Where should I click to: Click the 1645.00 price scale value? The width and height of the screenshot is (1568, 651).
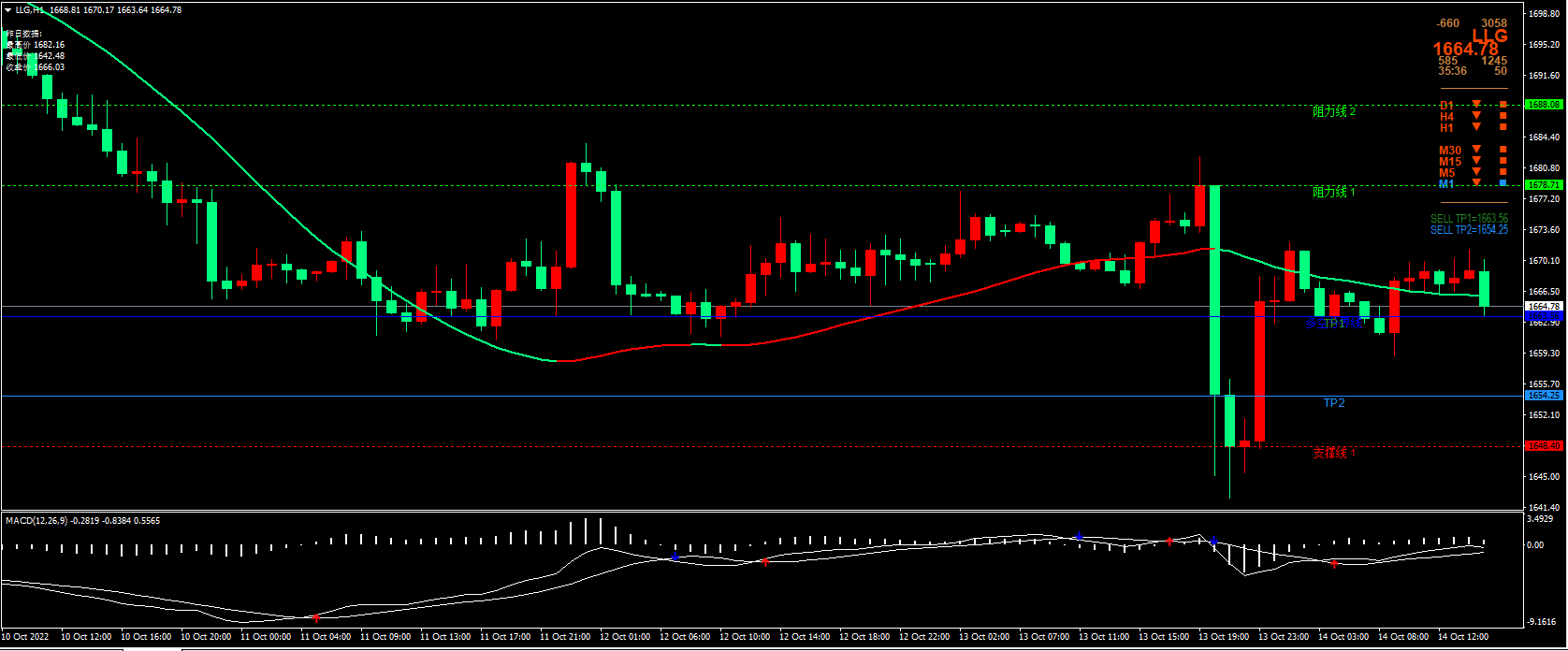coord(1544,477)
